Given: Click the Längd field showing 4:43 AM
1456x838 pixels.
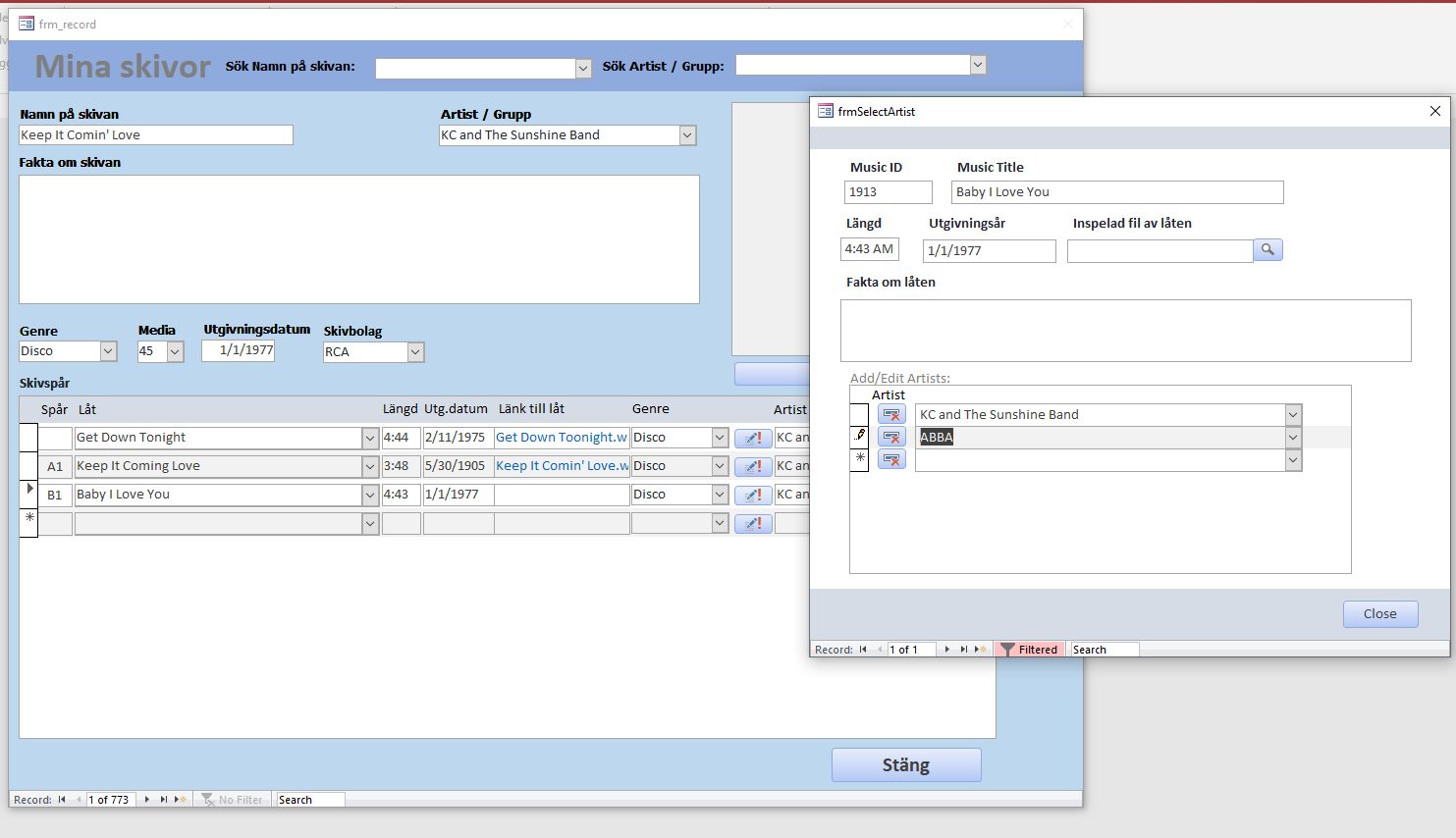Looking at the screenshot, I should point(870,249).
